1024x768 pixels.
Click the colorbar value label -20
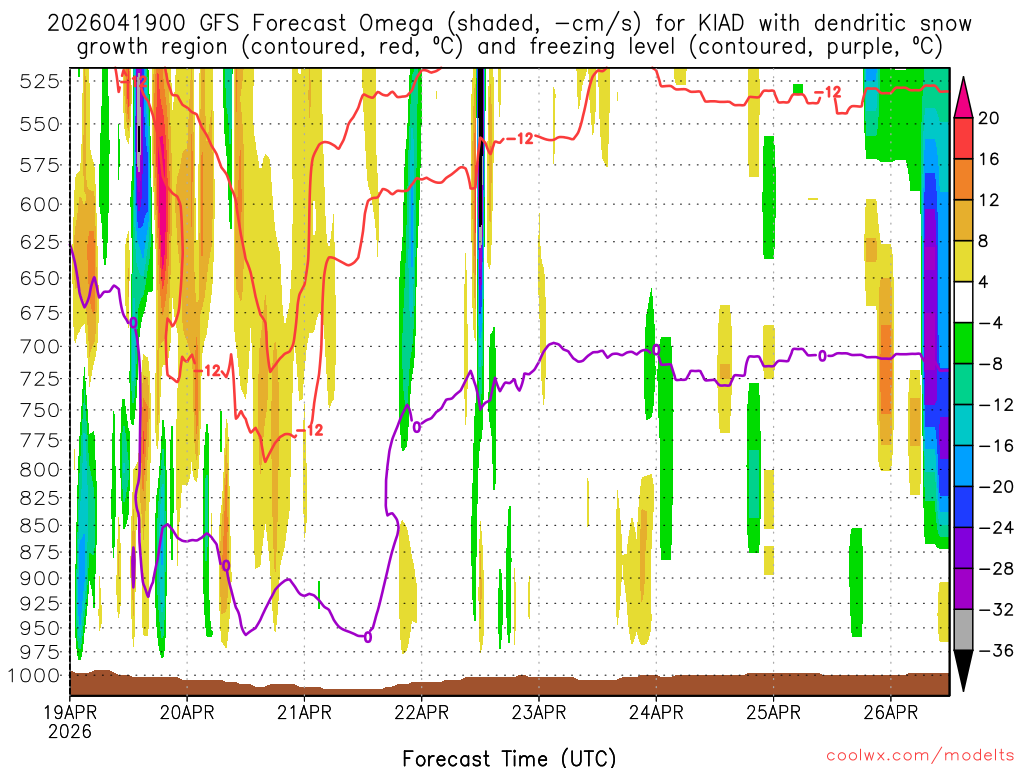point(995,487)
